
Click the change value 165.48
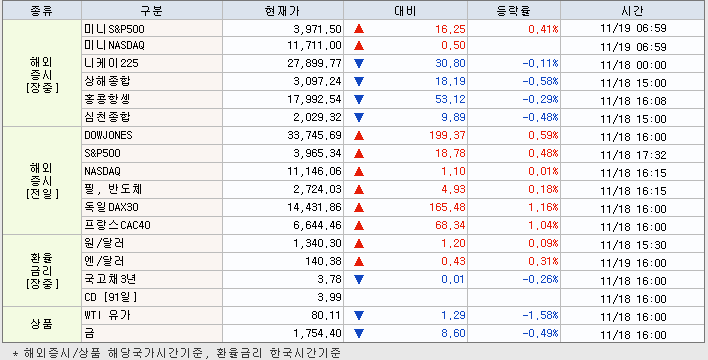[x=447, y=207]
